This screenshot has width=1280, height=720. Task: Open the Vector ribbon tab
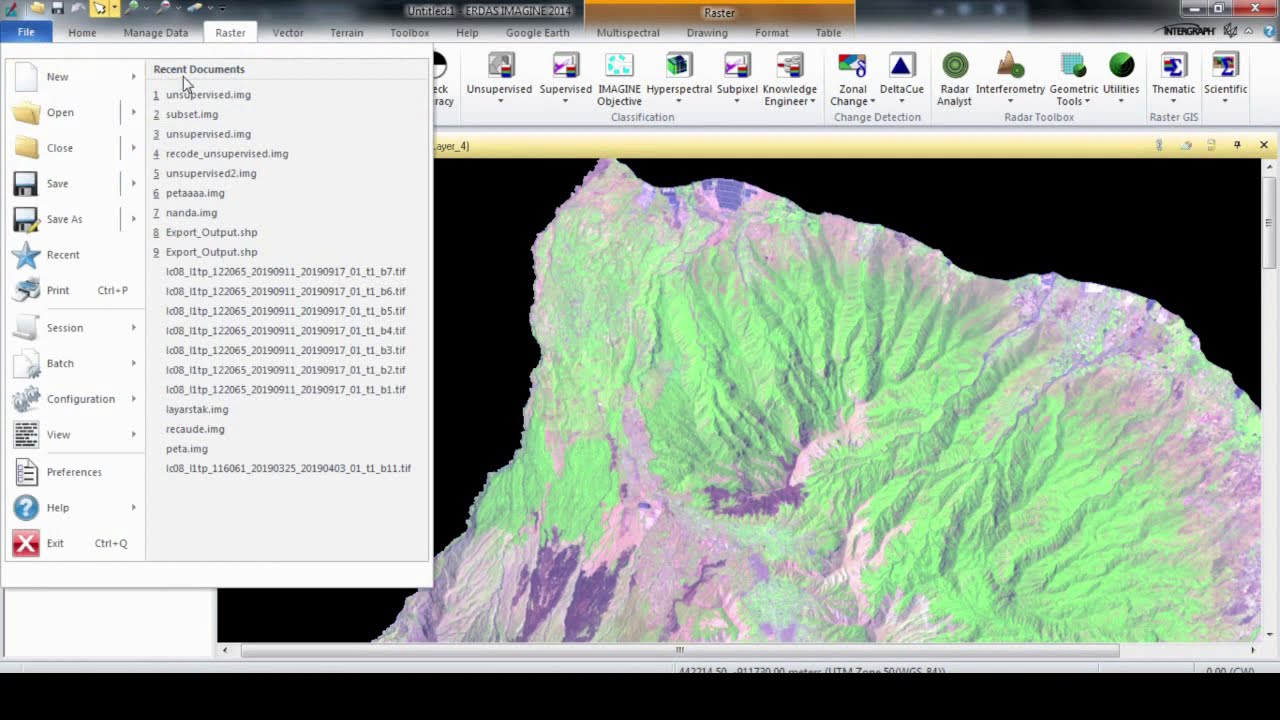[288, 33]
